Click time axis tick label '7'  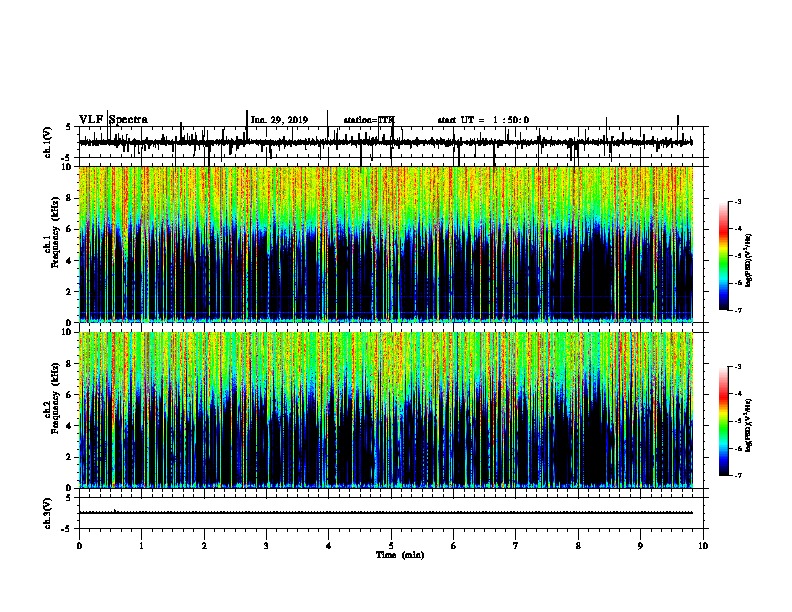click(516, 546)
